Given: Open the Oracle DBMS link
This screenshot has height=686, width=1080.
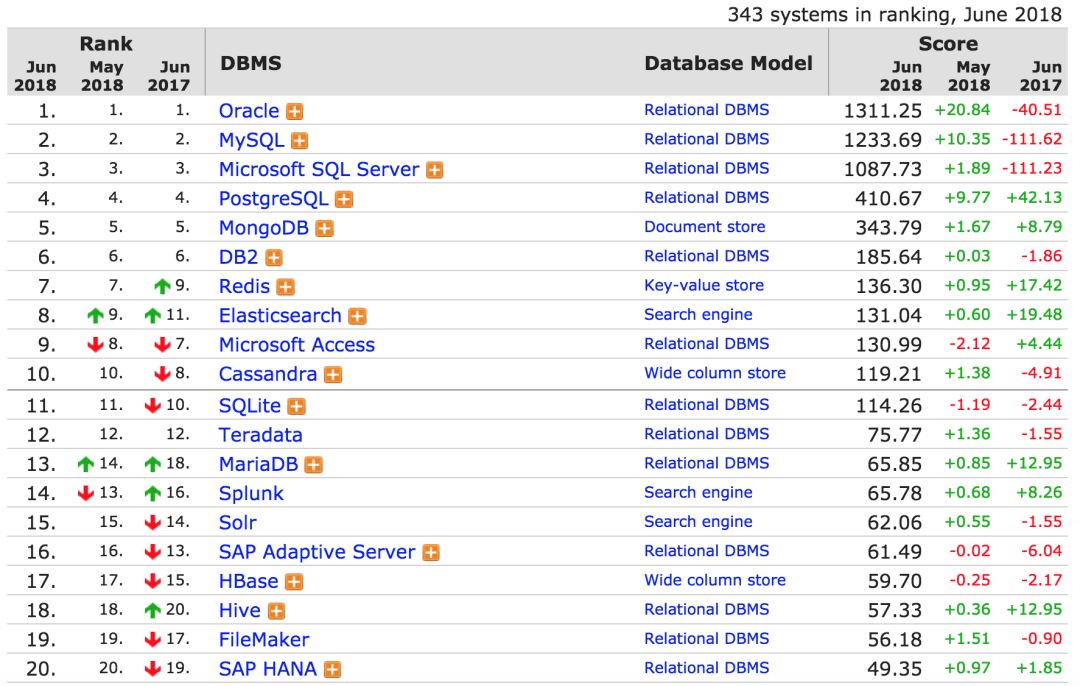Looking at the screenshot, I should point(248,111).
